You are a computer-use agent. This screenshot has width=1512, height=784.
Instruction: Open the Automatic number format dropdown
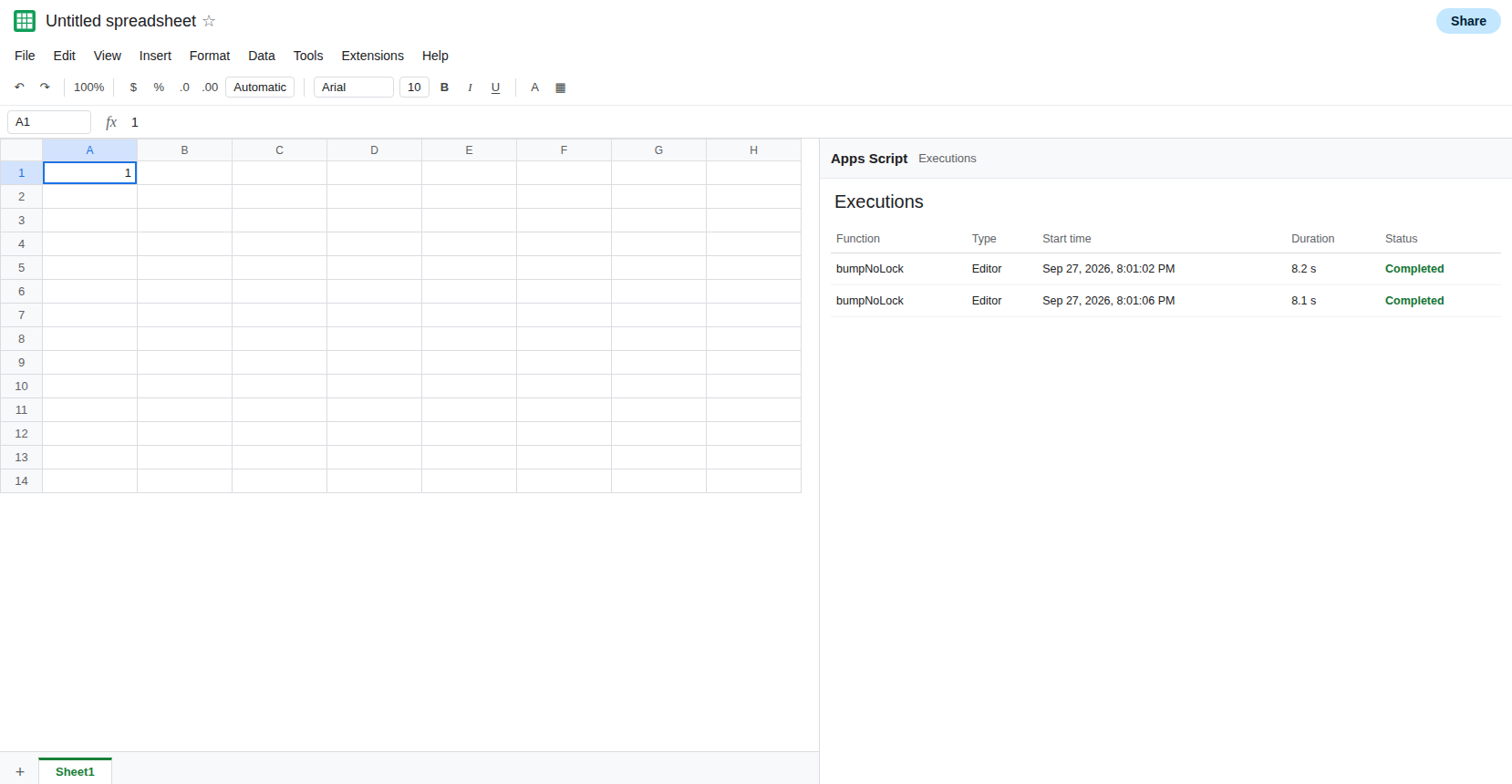[260, 88]
